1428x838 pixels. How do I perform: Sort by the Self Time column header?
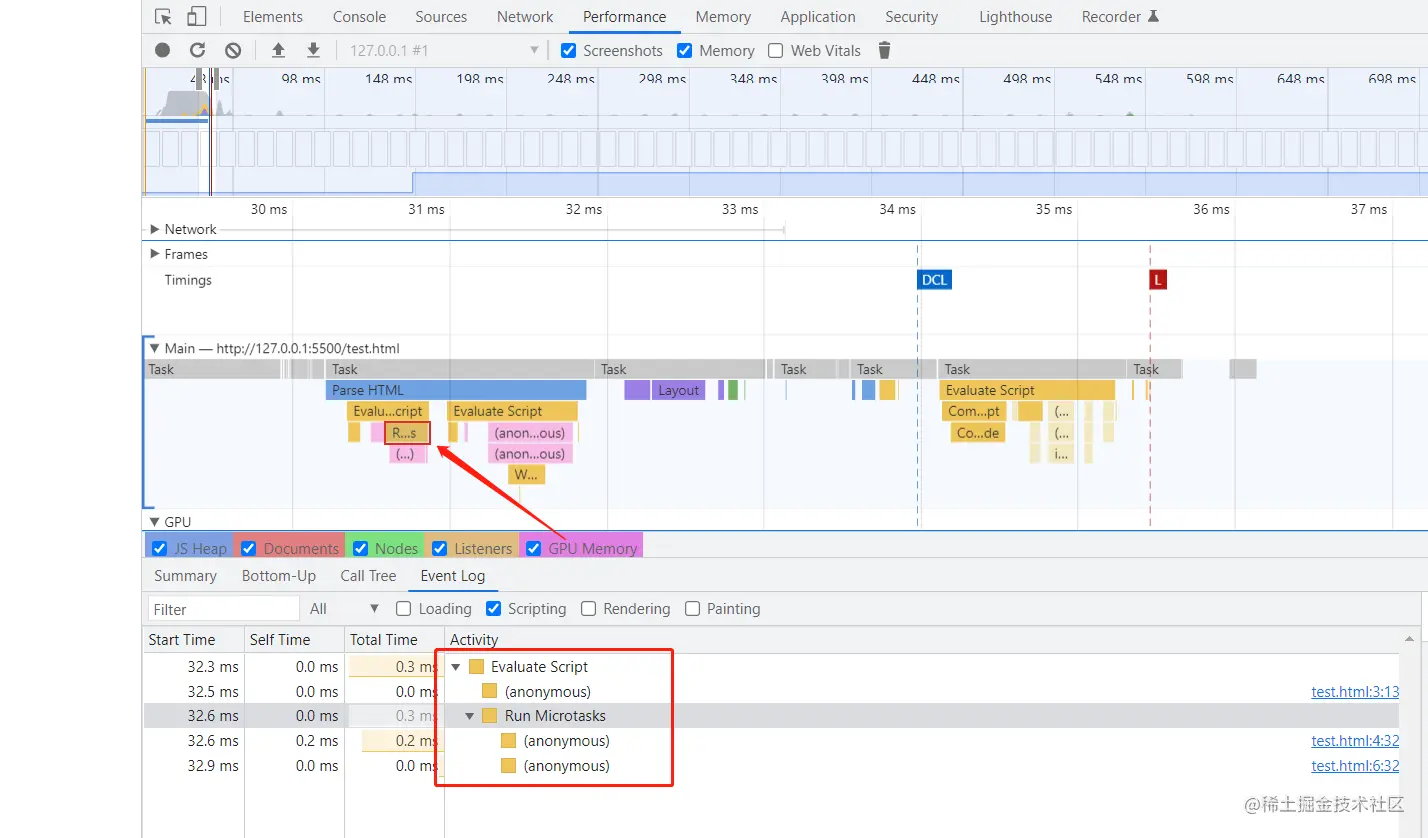coord(294,640)
